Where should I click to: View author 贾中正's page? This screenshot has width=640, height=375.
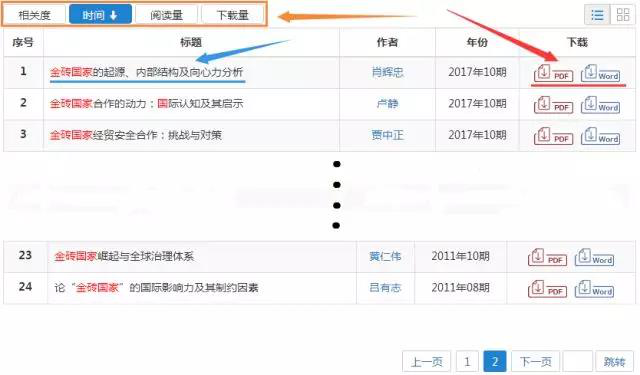(387, 135)
